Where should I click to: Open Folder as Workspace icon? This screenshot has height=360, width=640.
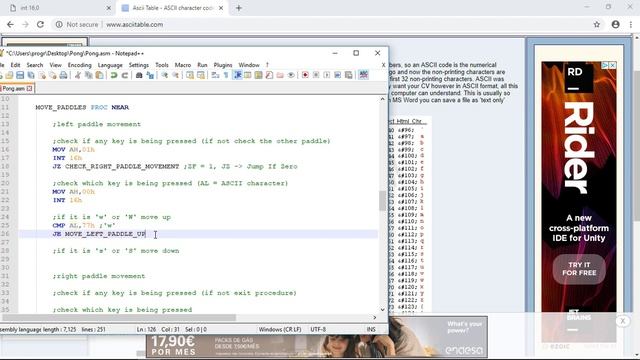click(x=280, y=75)
